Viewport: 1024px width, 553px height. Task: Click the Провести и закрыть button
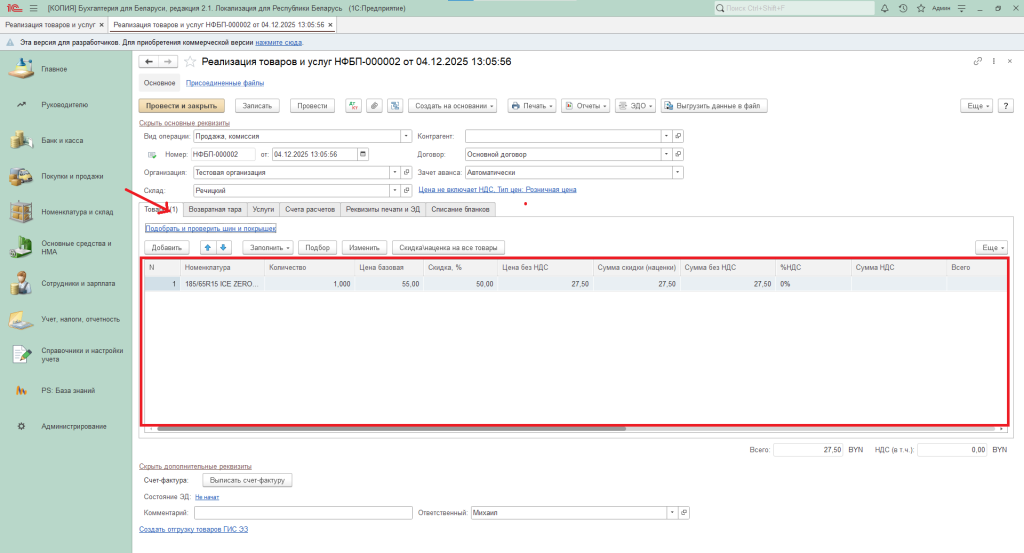pos(182,105)
